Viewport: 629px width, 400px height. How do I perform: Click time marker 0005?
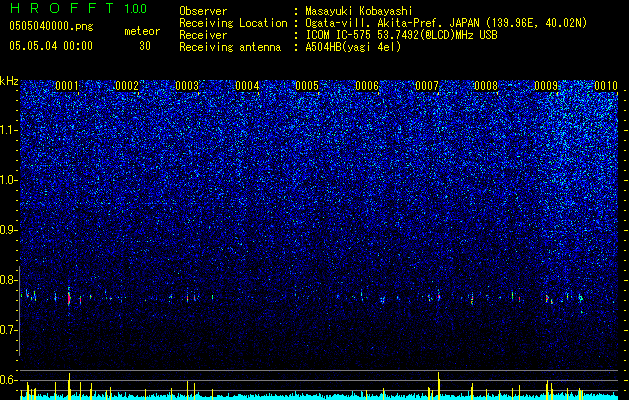pos(307,86)
